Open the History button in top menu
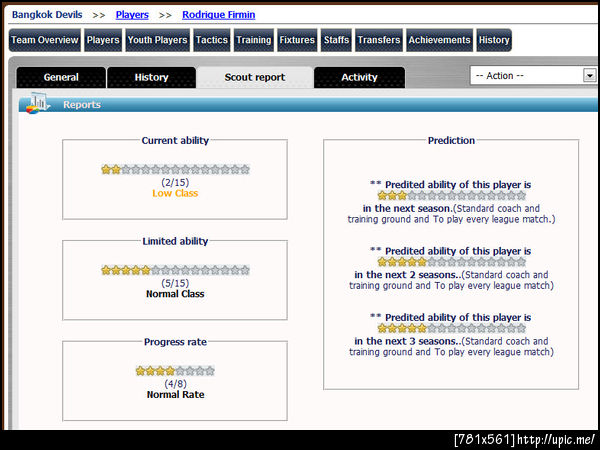 click(494, 40)
